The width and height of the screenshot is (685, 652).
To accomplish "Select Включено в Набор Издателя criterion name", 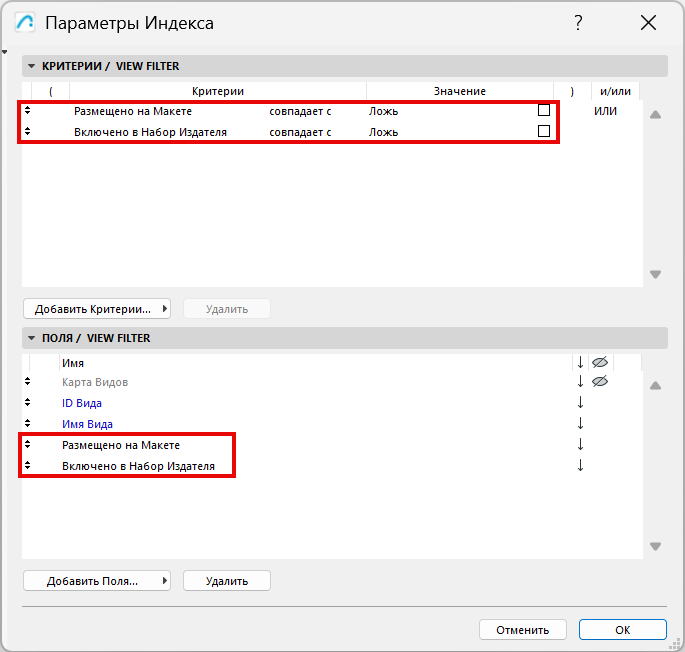I will (150, 132).
